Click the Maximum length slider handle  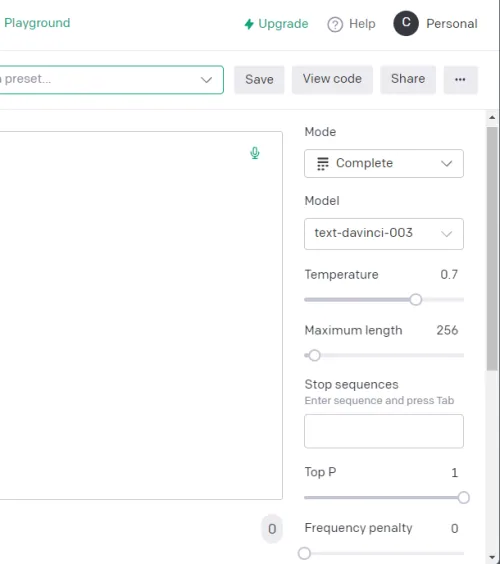tap(314, 355)
